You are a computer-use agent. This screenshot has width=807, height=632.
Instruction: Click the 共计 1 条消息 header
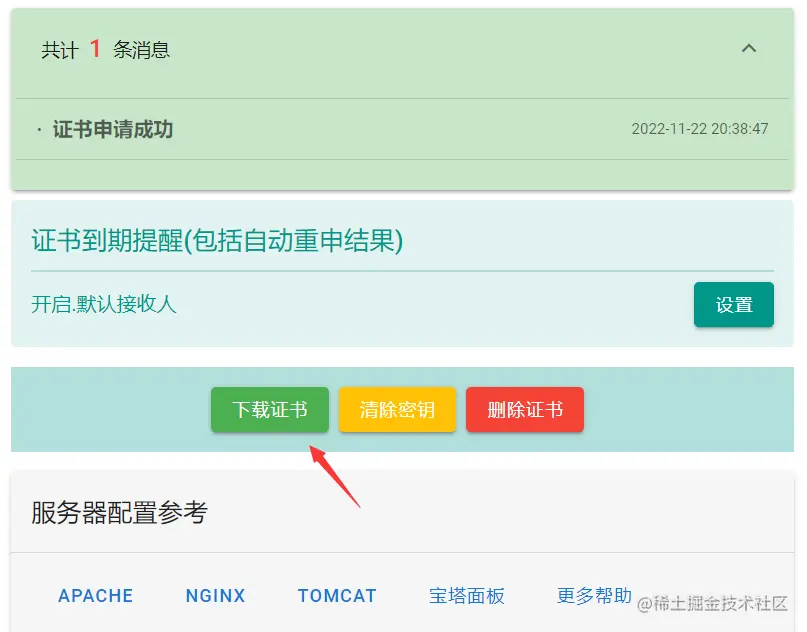click(x=106, y=49)
